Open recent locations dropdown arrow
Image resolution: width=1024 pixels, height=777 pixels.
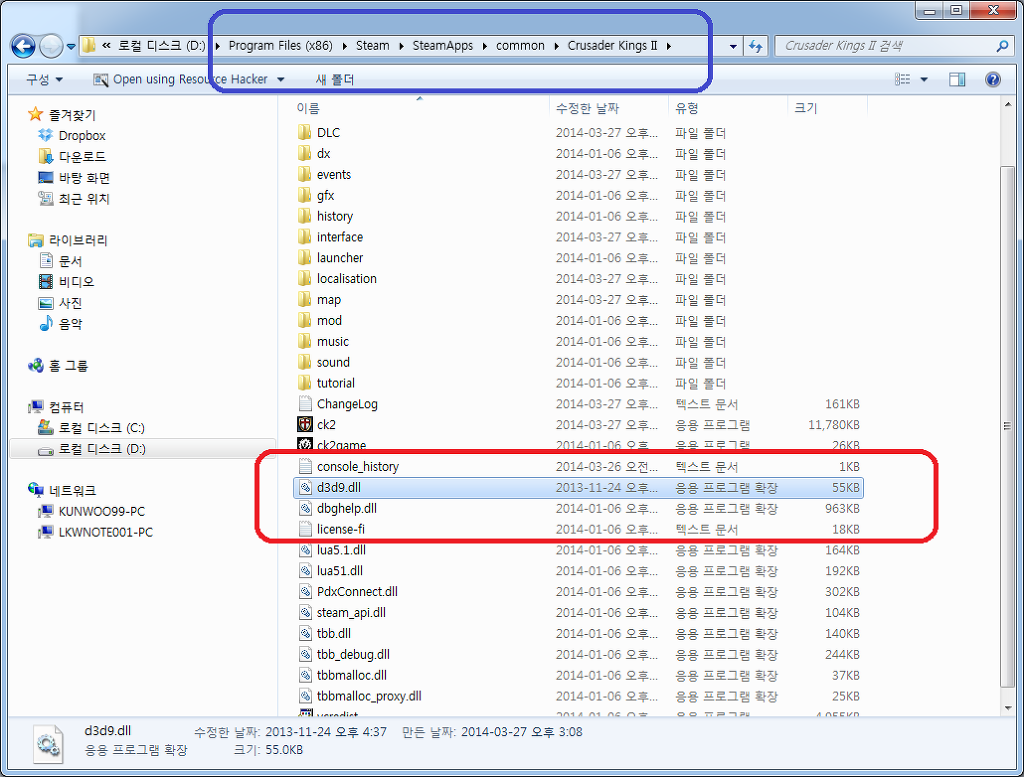pos(71,46)
